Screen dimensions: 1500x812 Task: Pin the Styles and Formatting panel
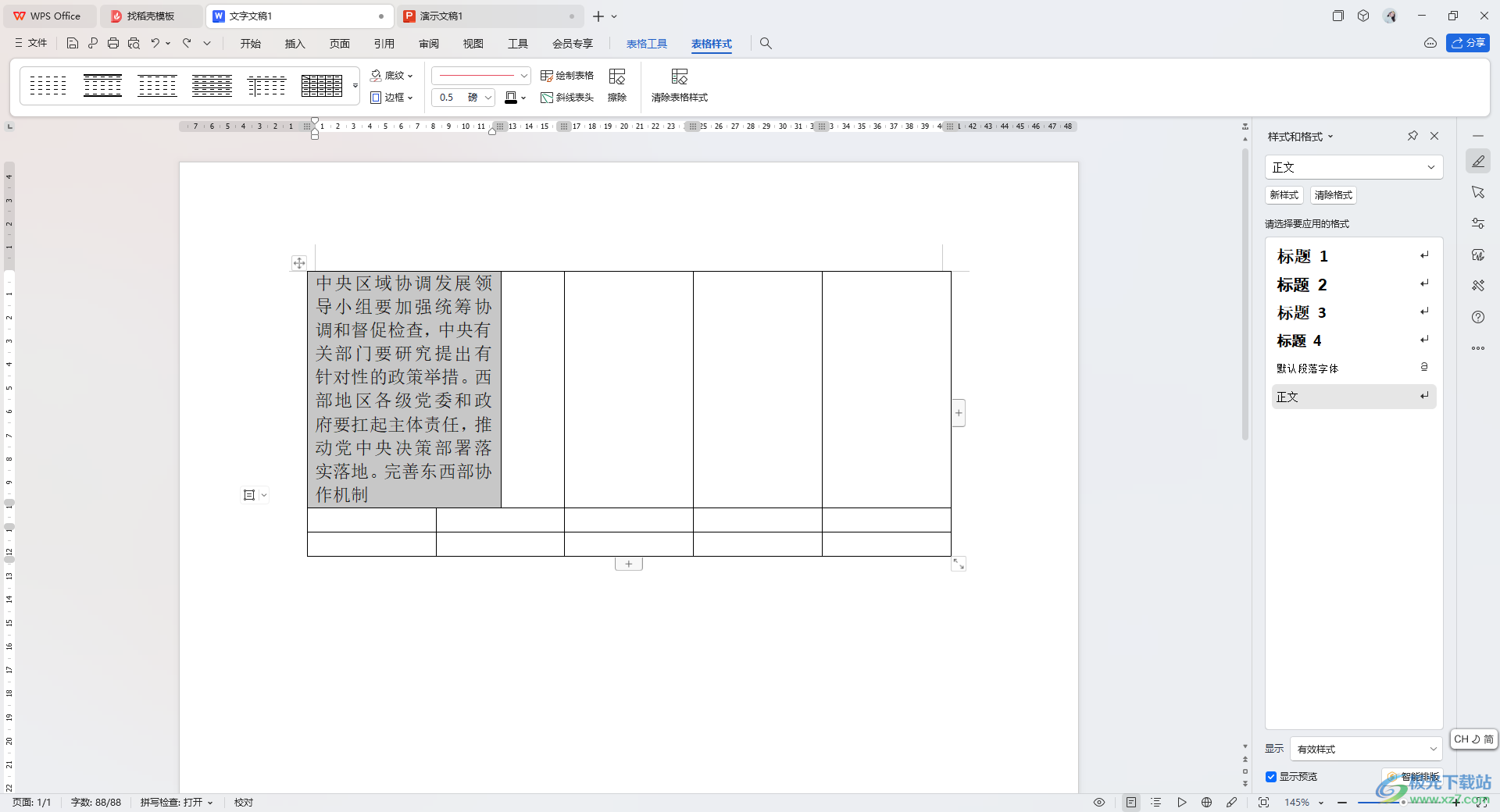pos(1412,136)
